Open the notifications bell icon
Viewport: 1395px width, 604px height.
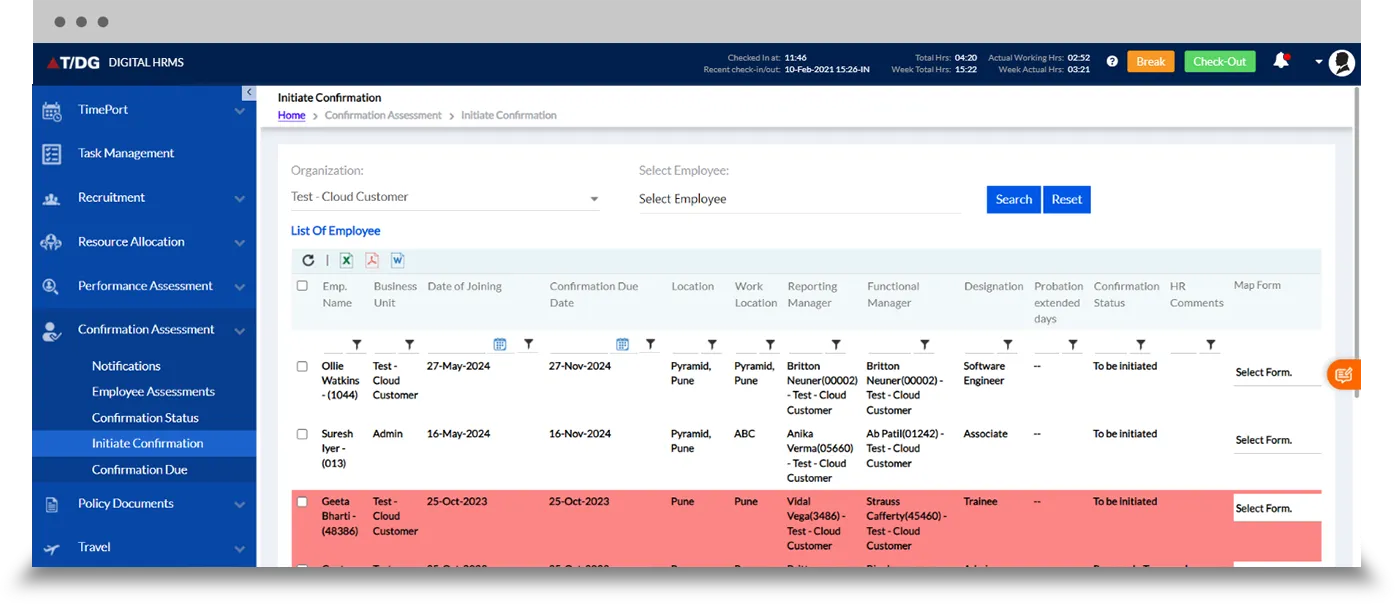click(x=1280, y=61)
